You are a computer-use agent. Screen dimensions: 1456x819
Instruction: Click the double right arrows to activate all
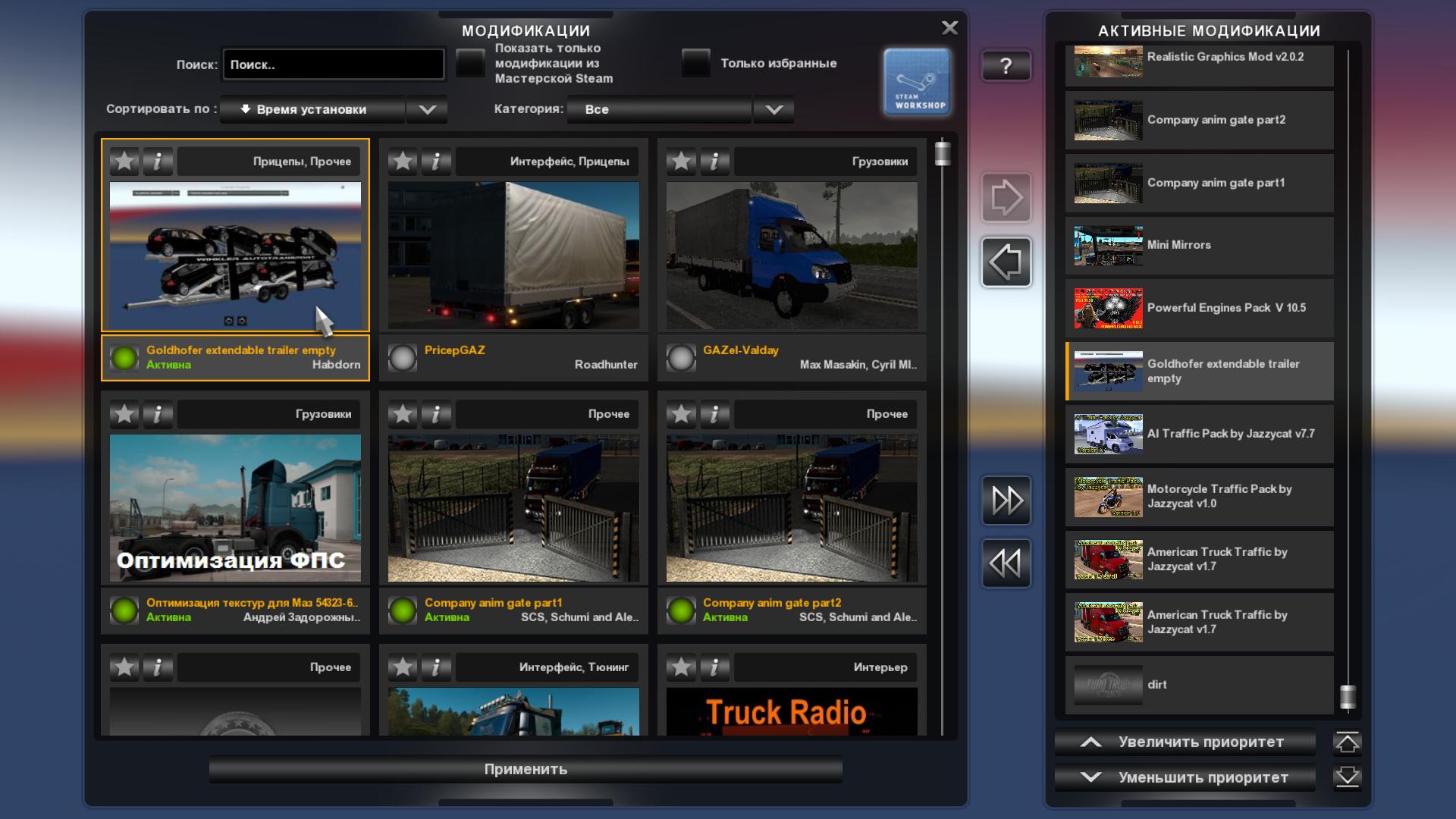(1006, 500)
